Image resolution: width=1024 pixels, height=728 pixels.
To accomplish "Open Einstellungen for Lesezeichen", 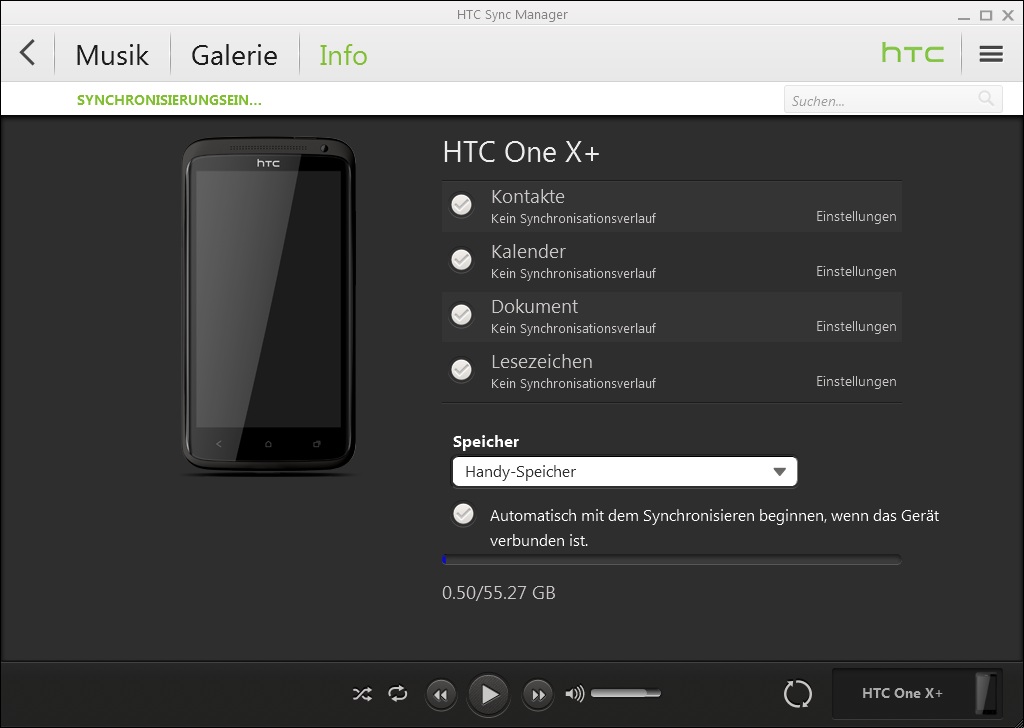I will click(x=855, y=382).
